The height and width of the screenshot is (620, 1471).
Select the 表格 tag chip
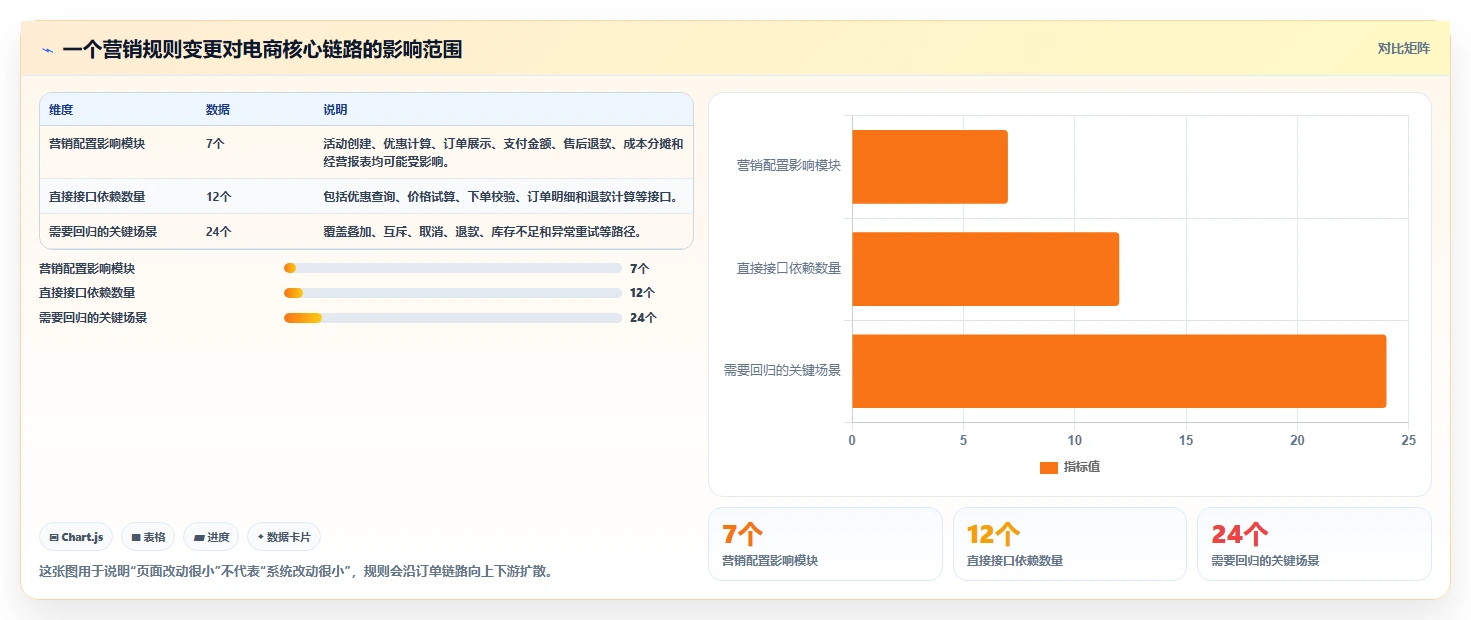(148, 537)
